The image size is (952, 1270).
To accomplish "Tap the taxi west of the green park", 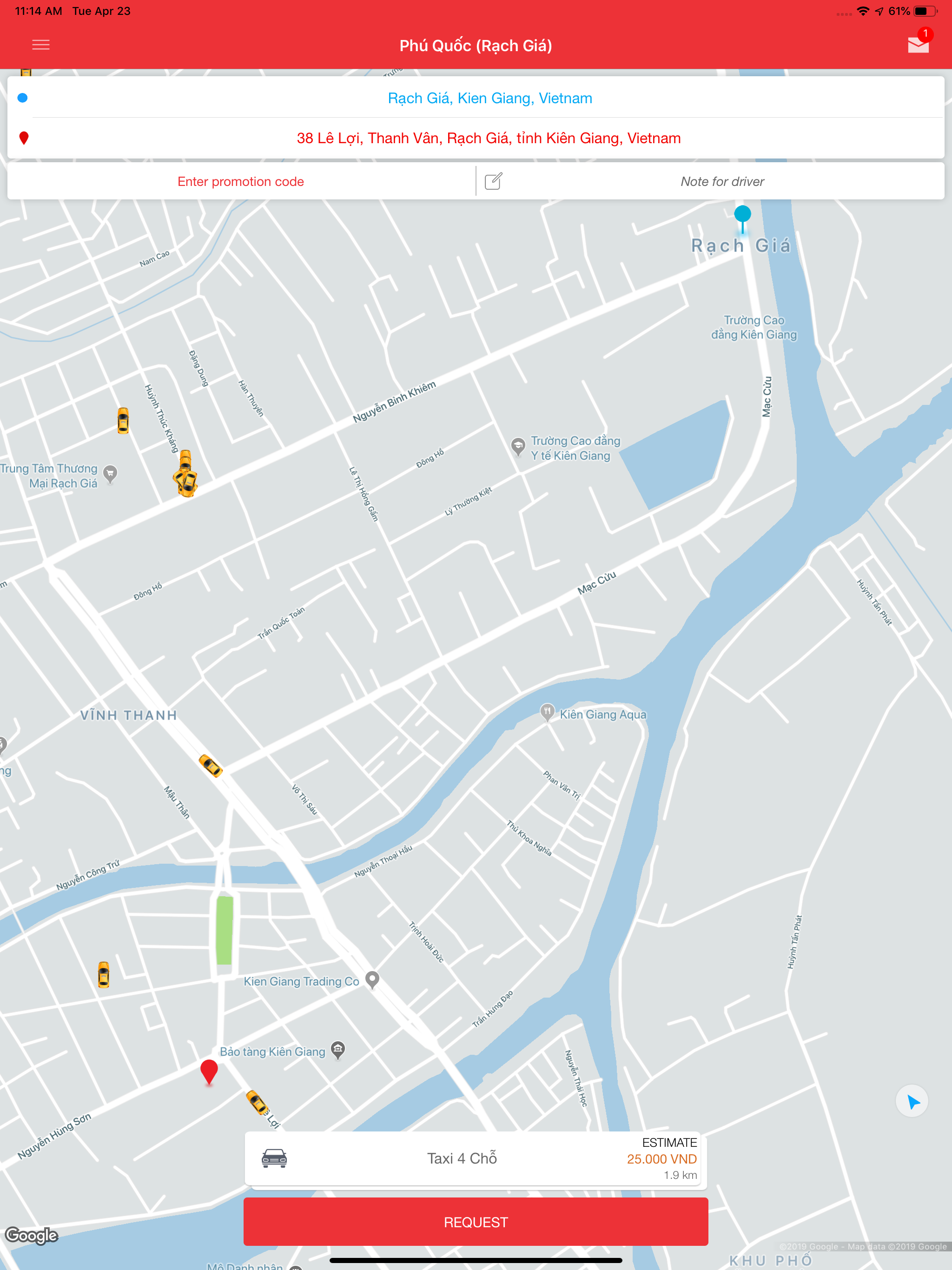I will (x=103, y=974).
